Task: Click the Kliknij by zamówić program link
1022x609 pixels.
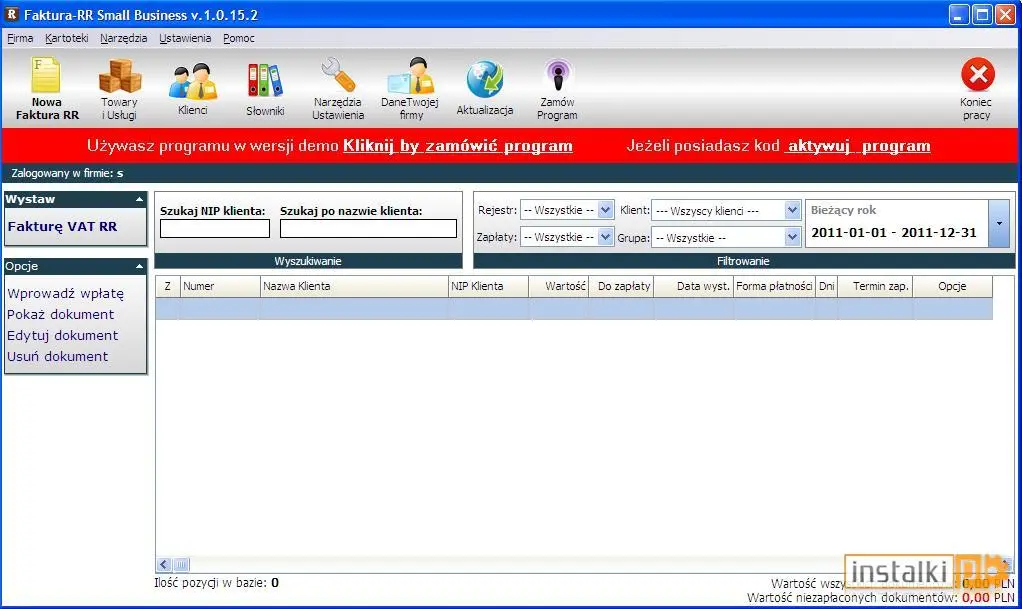Action: 458,146
